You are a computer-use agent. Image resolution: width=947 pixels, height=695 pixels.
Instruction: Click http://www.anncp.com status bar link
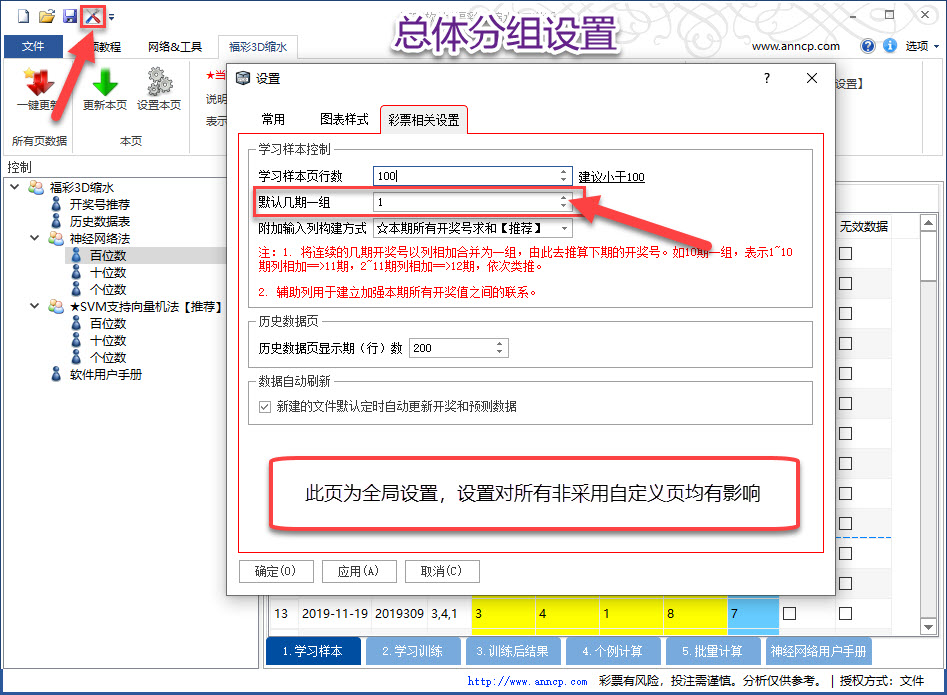[527, 681]
